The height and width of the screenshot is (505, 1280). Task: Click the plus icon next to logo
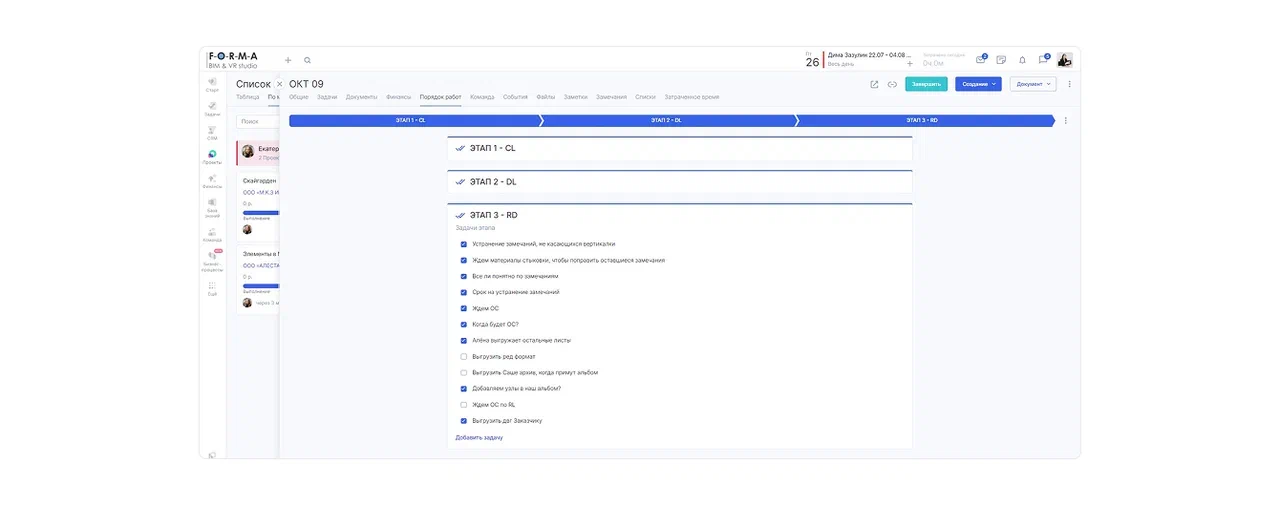click(x=288, y=60)
